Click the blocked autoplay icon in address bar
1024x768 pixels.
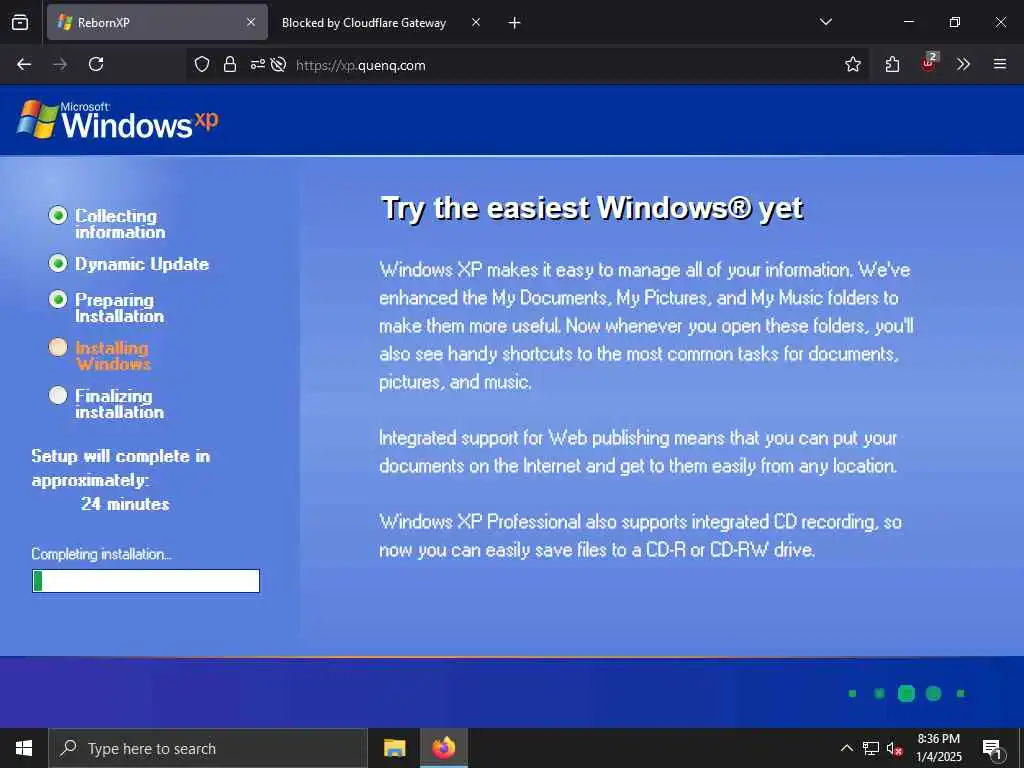click(x=278, y=64)
